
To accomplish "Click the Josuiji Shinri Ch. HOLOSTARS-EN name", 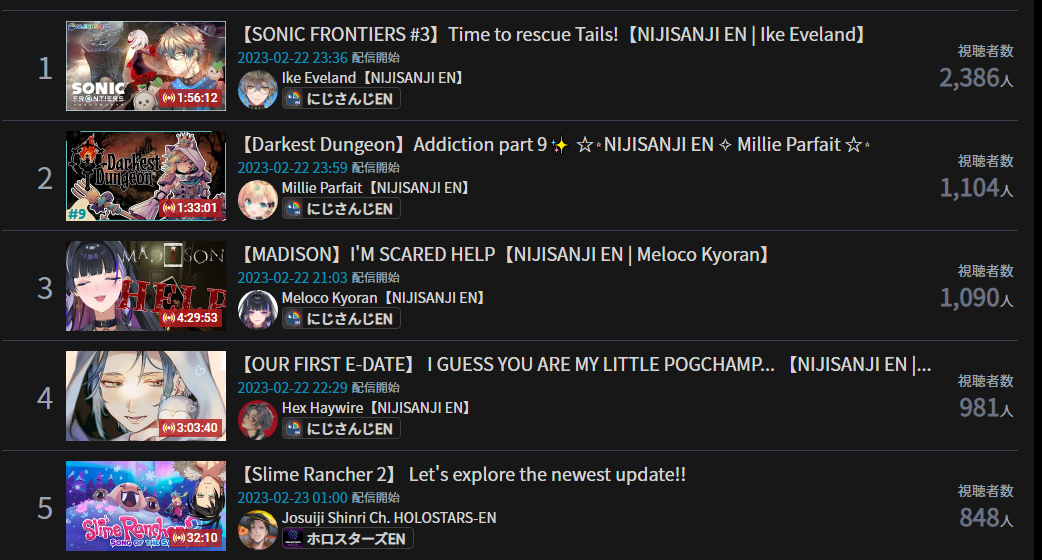I will pos(389,517).
